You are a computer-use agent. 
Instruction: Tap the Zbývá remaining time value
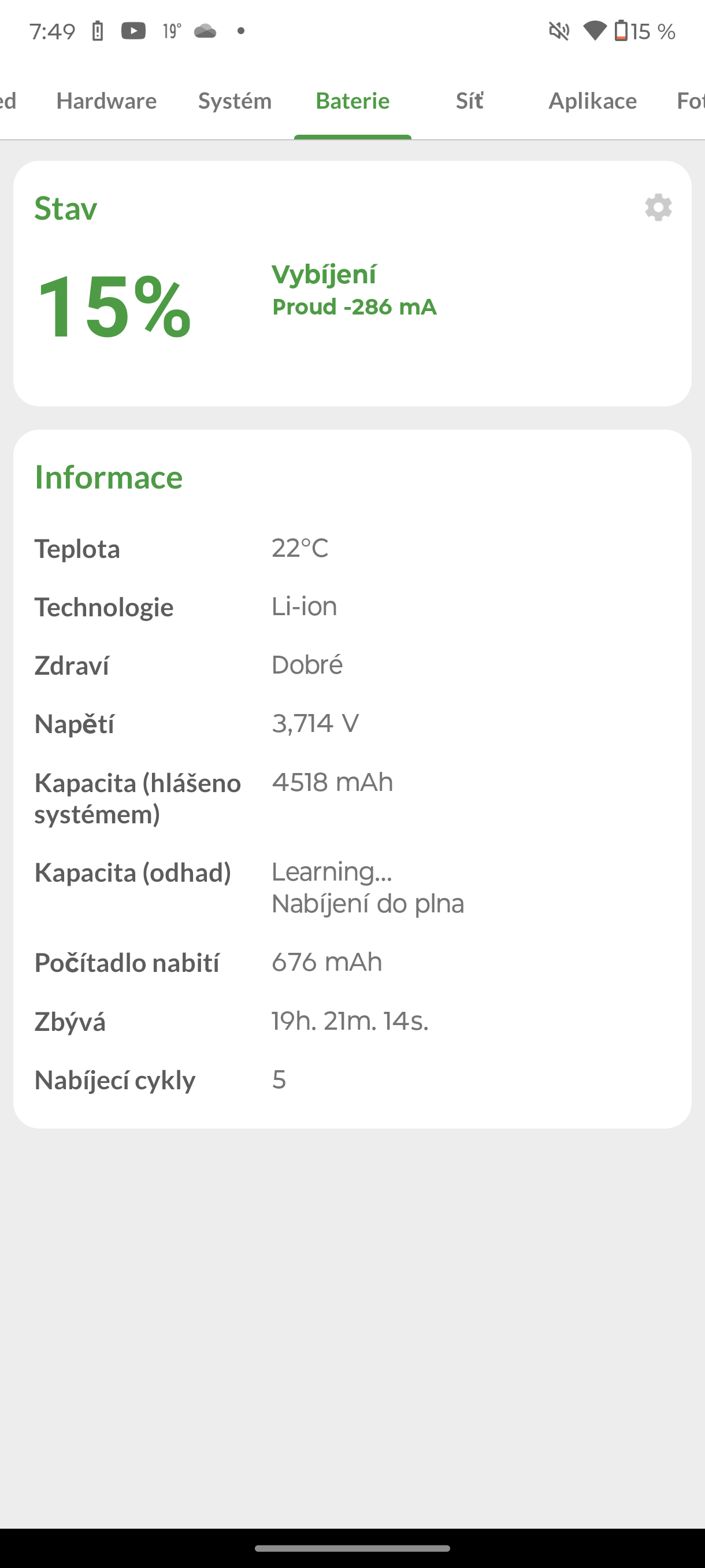pyautogui.click(x=350, y=1021)
